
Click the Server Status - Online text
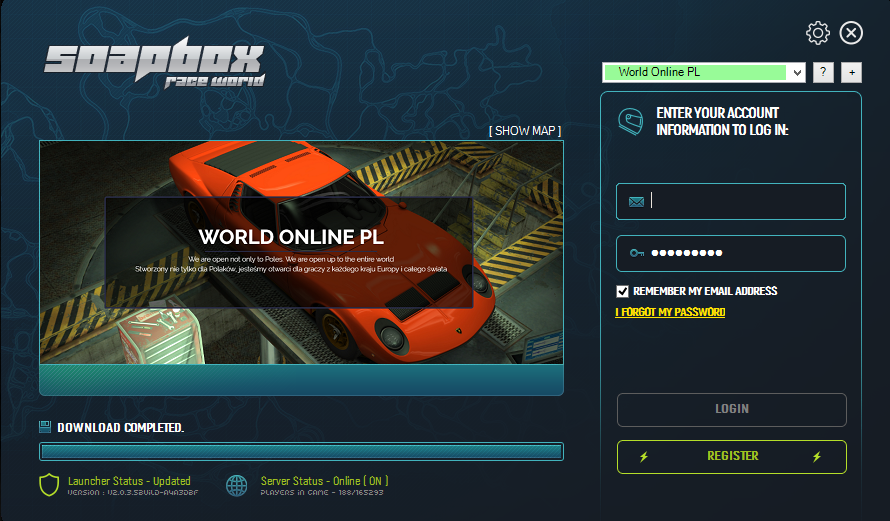(325, 481)
